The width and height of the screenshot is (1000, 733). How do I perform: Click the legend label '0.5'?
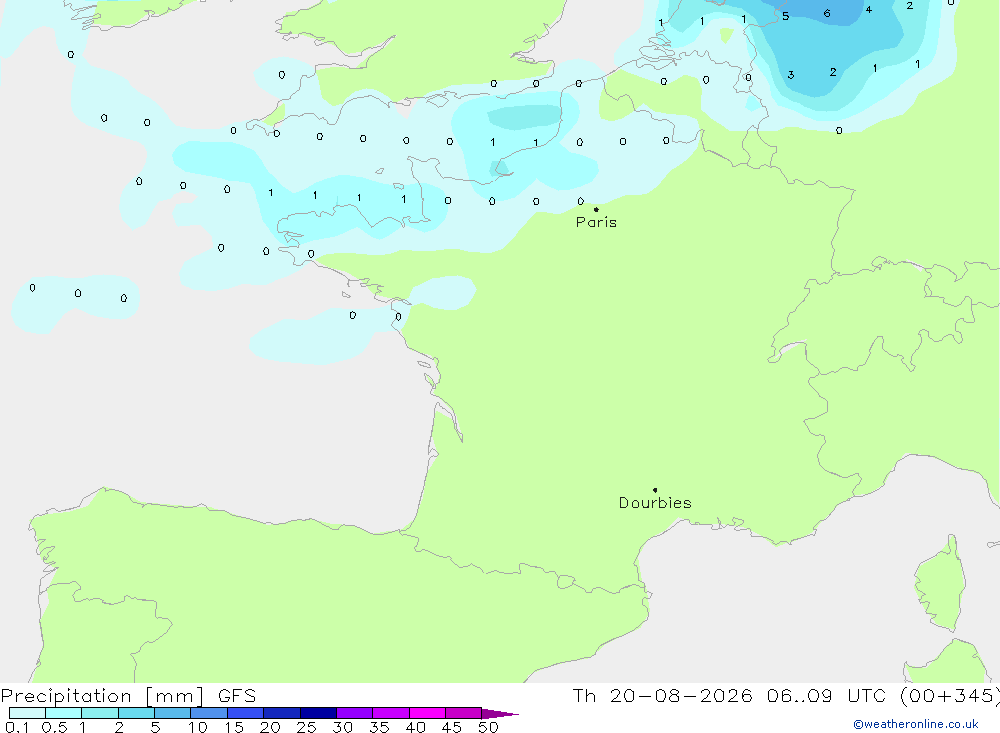54,727
